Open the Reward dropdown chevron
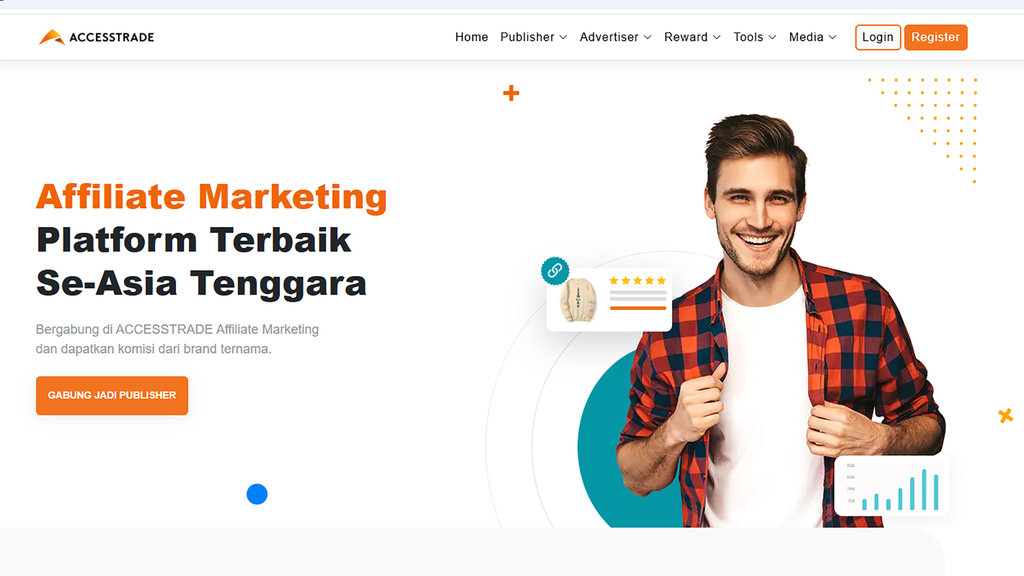Screen dimensions: 1024x576 716,37
